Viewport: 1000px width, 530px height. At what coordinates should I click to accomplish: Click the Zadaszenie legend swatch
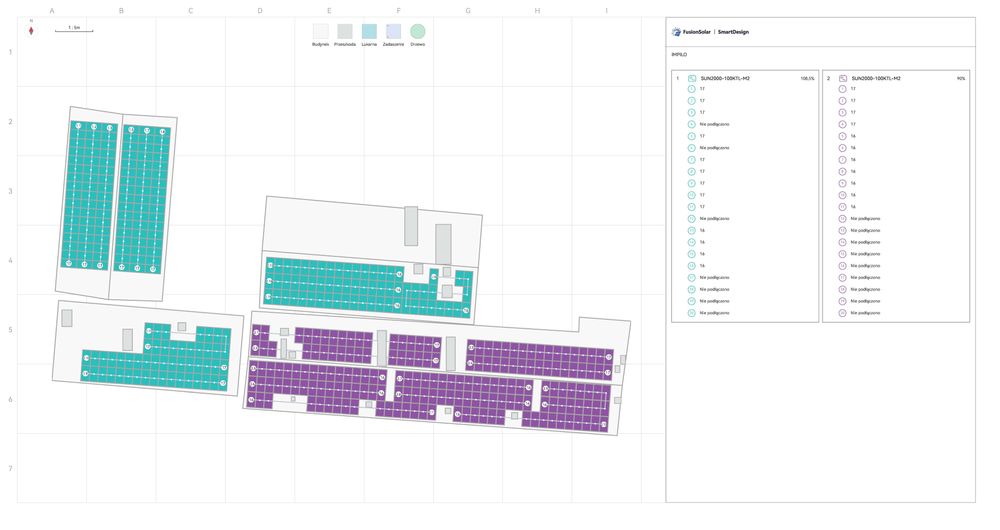pyautogui.click(x=393, y=31)
